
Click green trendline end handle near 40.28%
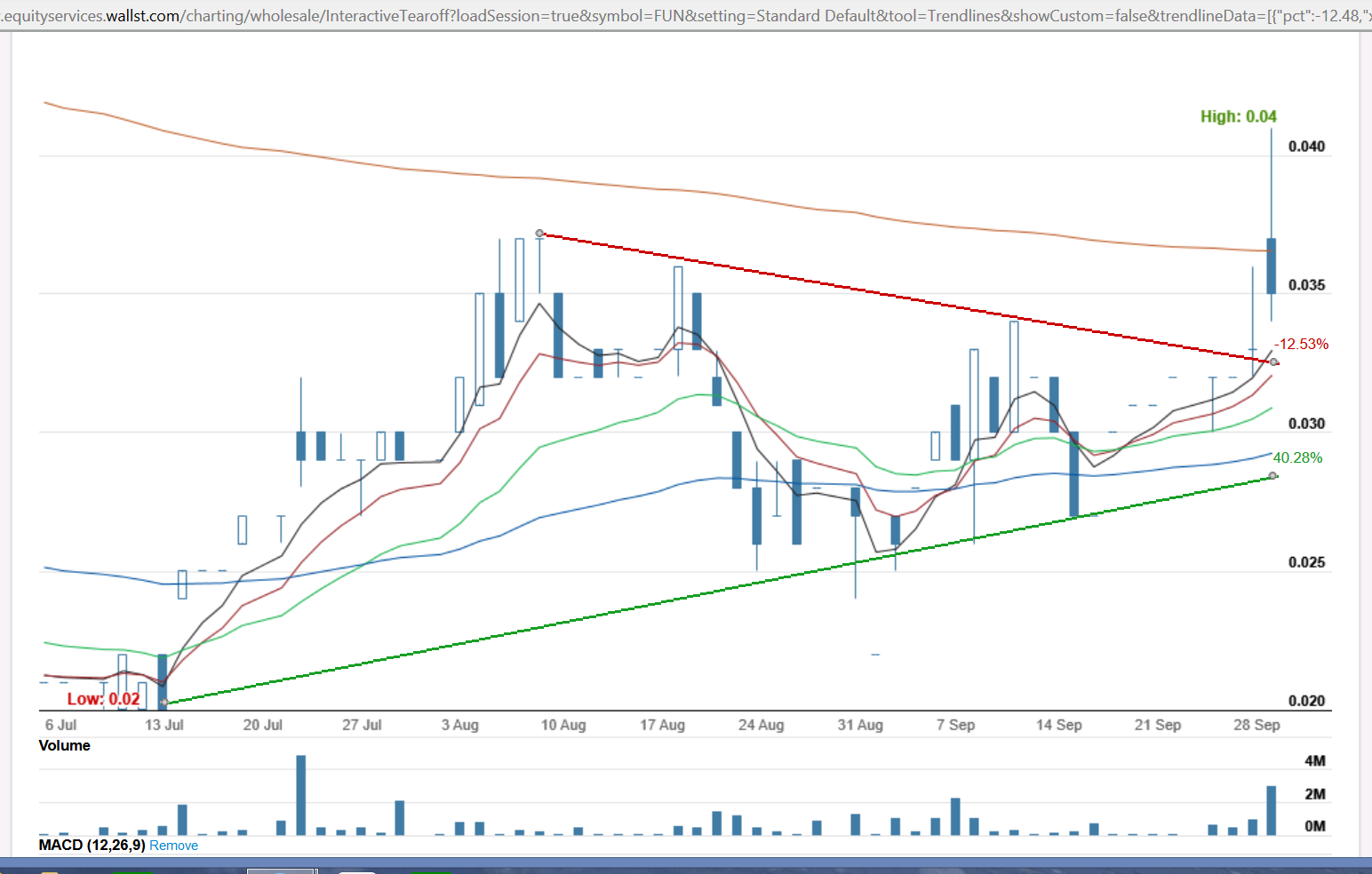tap(1272, 476)
